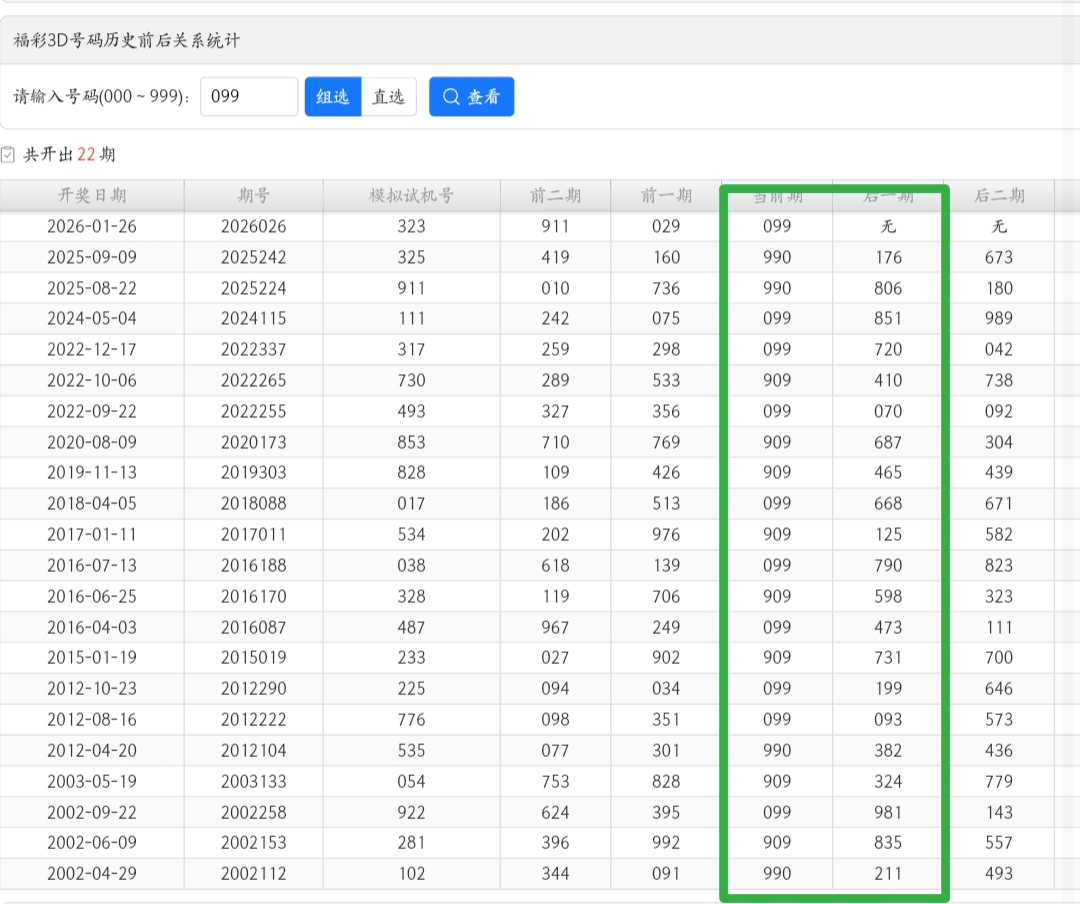
Task: Click the clipboard icon beside 共开出22期
Action: pos(9,155)
